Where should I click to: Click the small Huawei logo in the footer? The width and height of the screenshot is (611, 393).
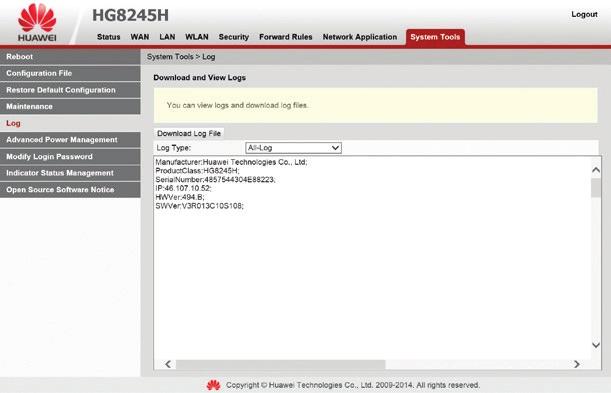[213, 385]
